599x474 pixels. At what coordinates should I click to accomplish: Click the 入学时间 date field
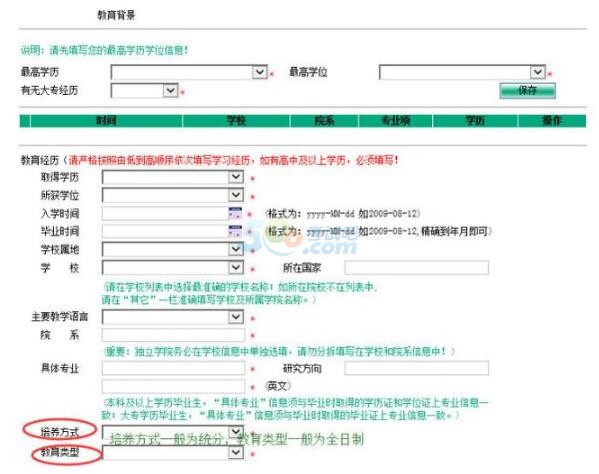pos(165,213)
